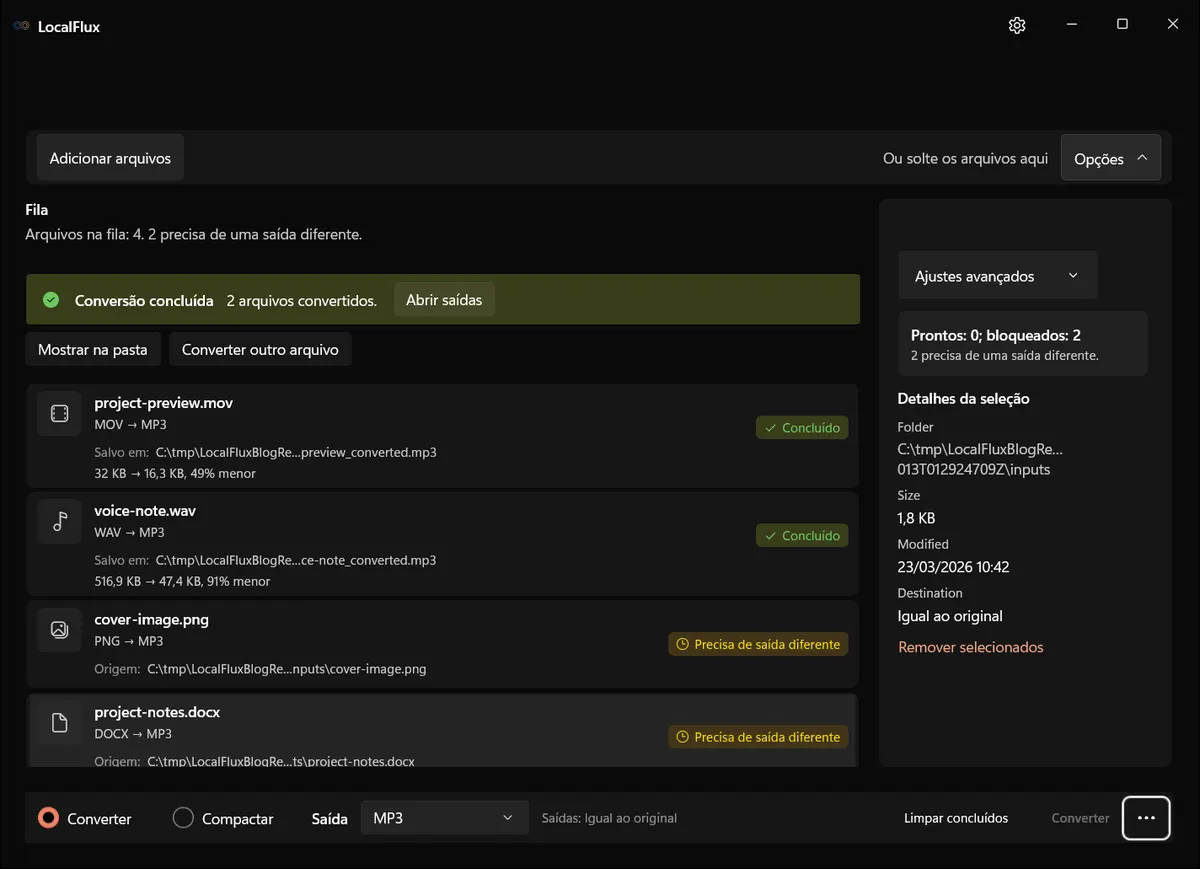Click the Size value 1,8 KB
The image size is (1200, 869).
coord(916,518)
